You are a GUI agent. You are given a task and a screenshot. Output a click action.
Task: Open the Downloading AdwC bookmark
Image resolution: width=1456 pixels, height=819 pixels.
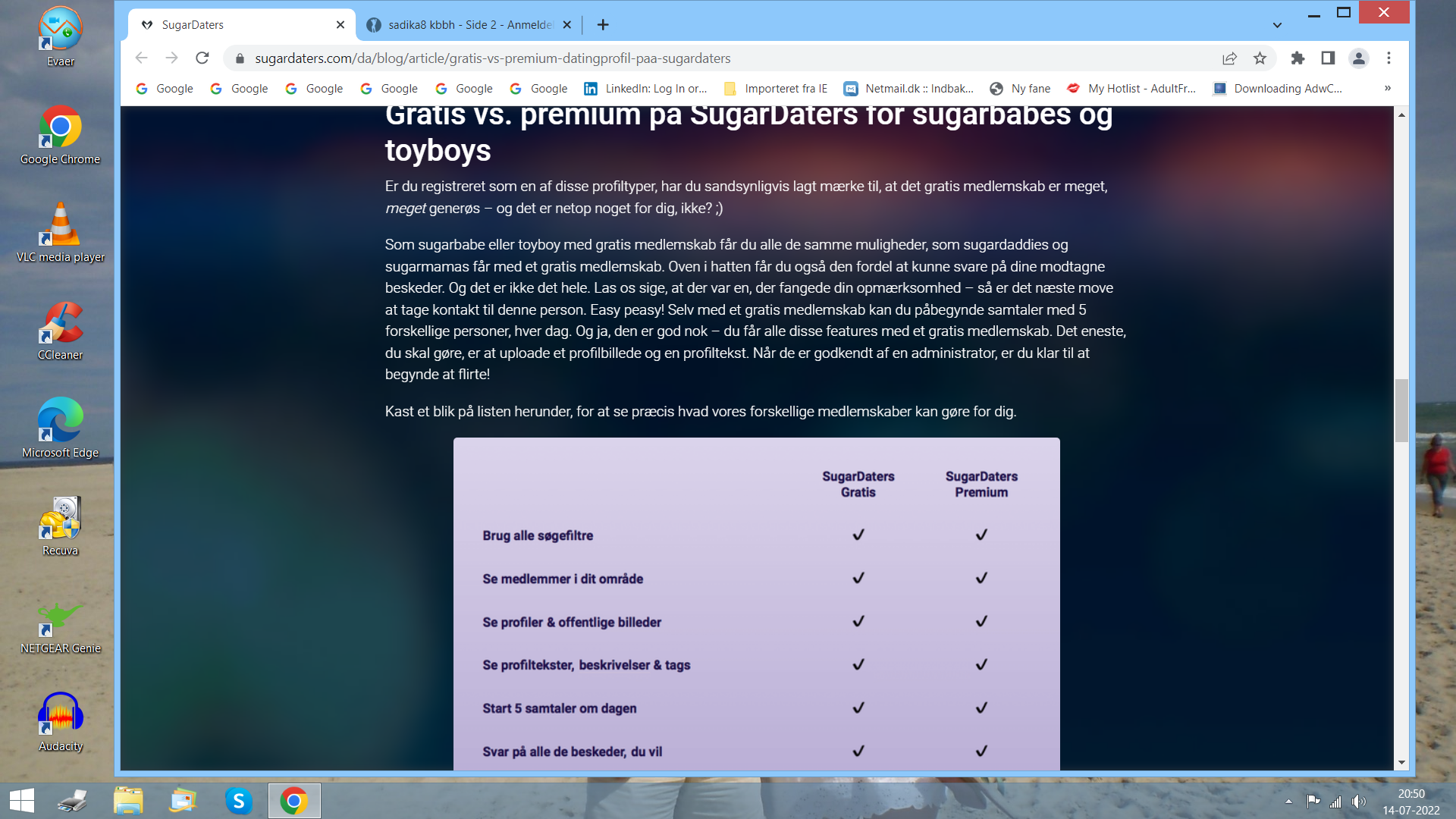pos(1278,89)
